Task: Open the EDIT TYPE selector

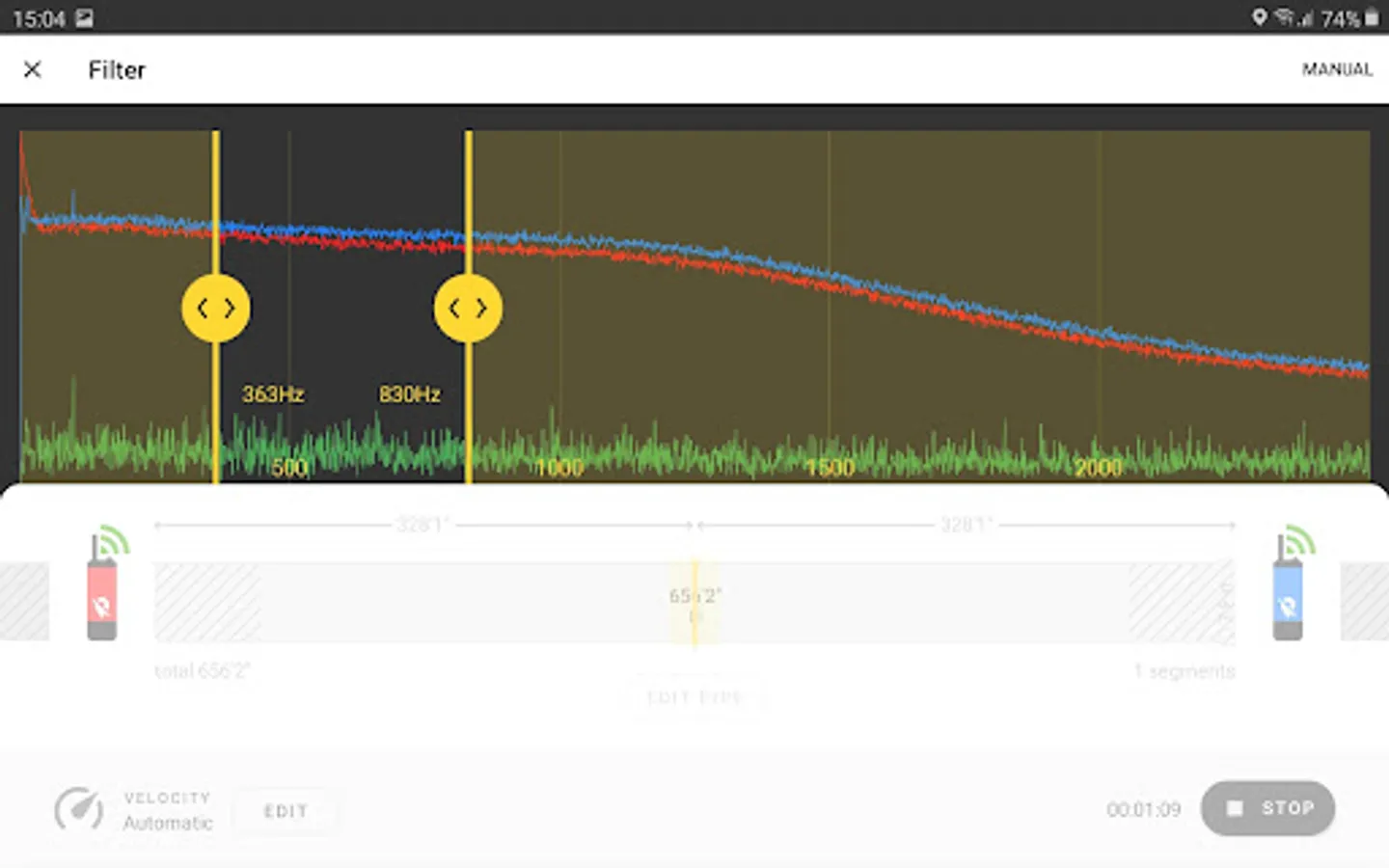Action: coord(694,697)
